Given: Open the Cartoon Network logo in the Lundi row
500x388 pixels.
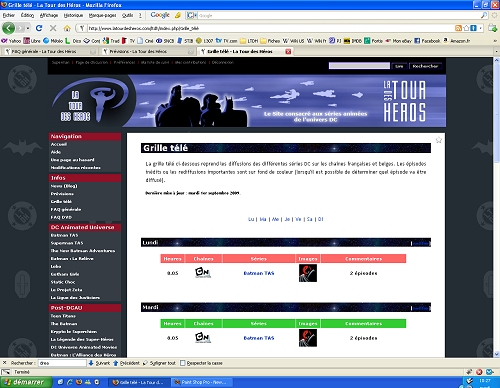Looking at the screenshot, I should (203, 273).
